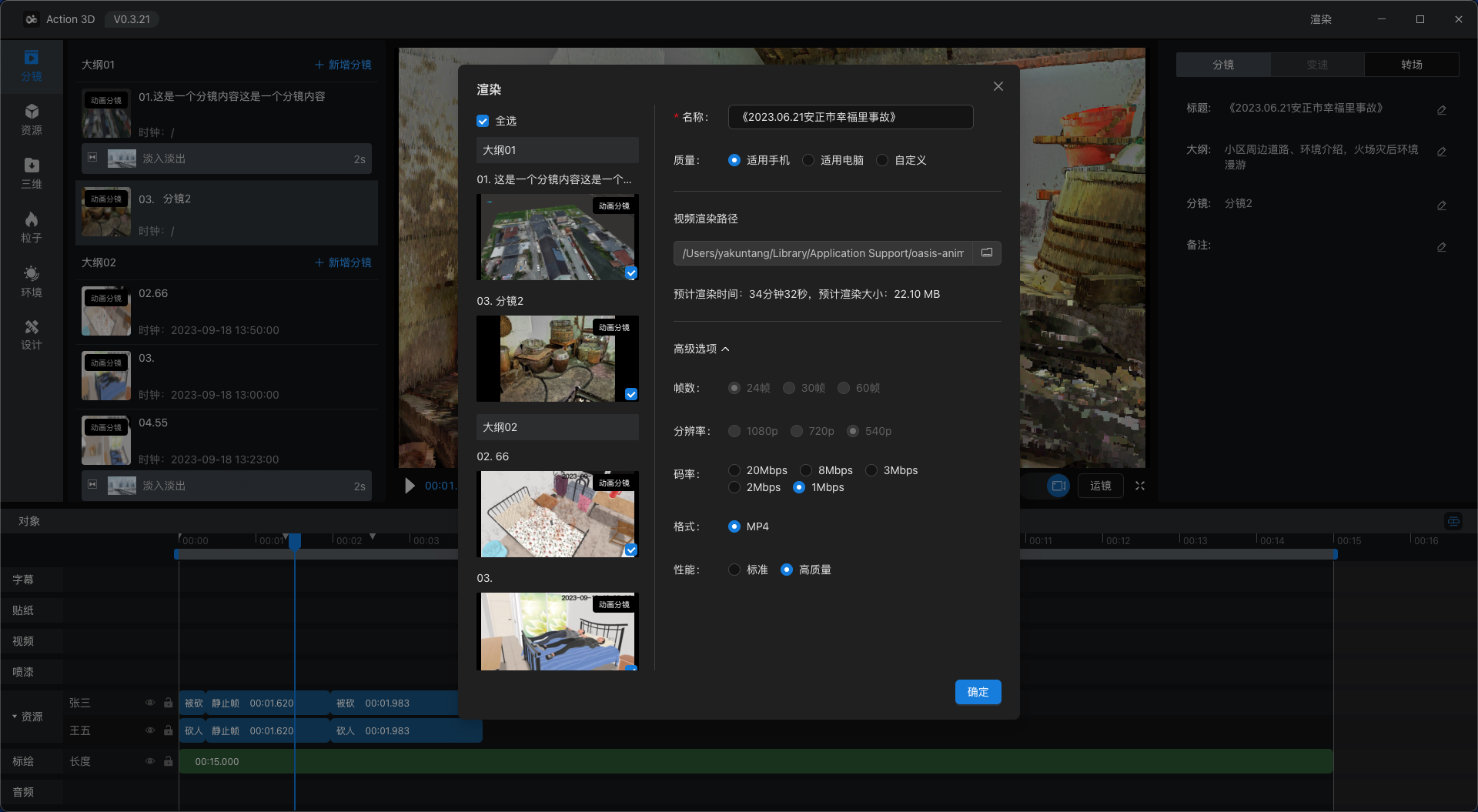
Task: Edit the 备注 notes with pencil icon
Action: click(1441, 247)
